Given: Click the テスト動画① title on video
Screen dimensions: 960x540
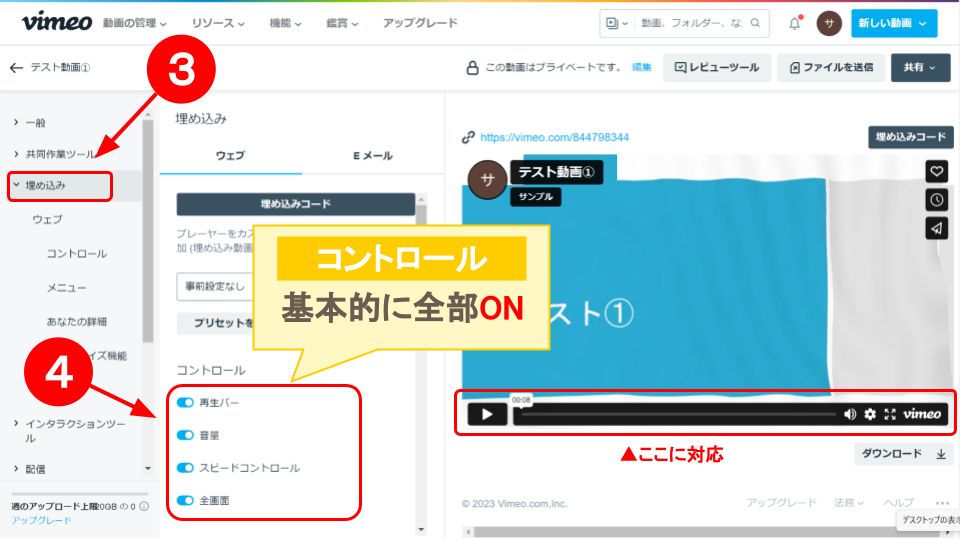Looking at the screenshot, I should tap(557, 172).
